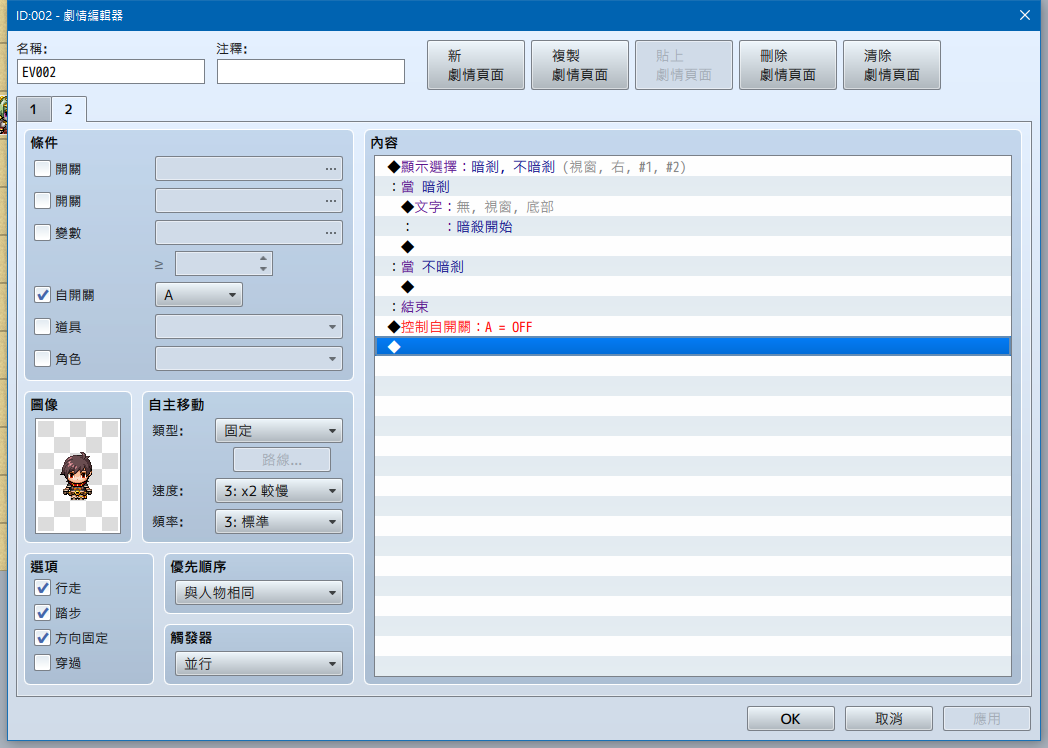Click the empty line under 當 不暗剎

(x=692, y=287)
